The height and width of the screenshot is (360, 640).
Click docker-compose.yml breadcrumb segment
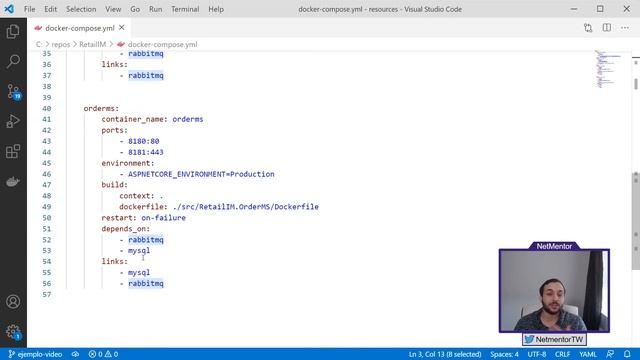coord(162,44)
